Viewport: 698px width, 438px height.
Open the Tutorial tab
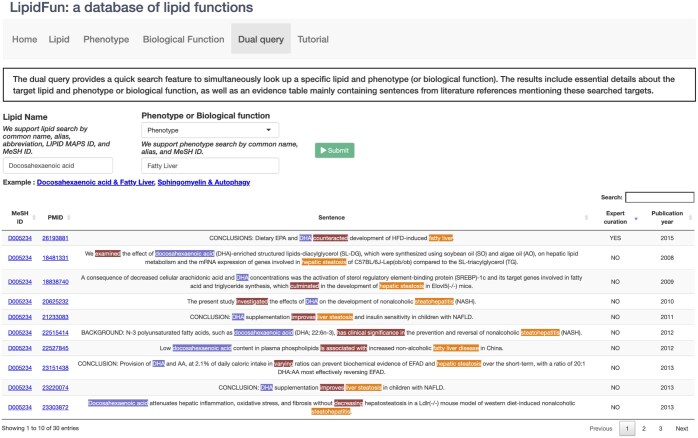click(x=313, y=39)
